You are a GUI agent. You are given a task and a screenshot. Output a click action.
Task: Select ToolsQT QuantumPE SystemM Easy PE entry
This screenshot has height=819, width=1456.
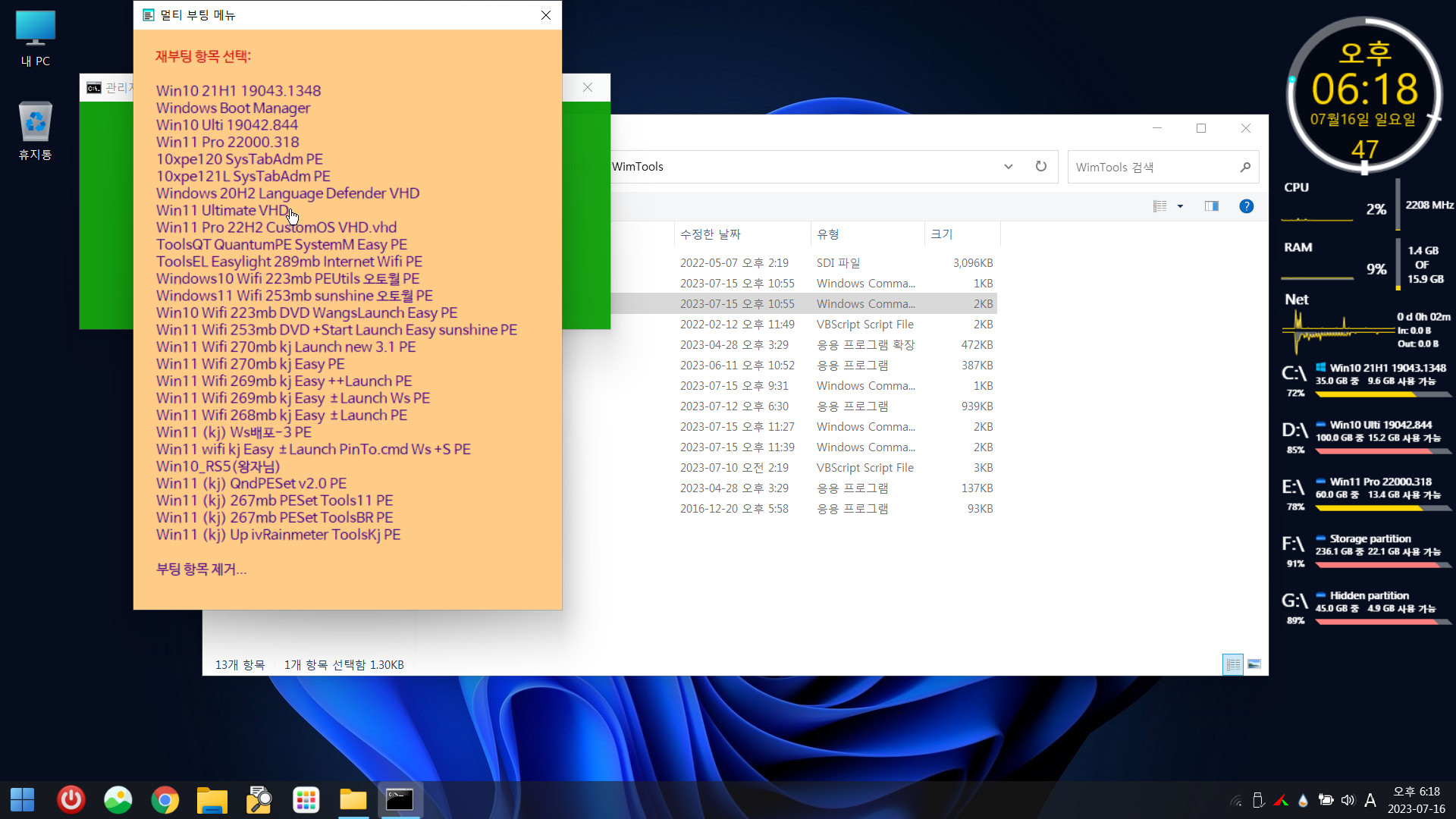coord(281,244)
